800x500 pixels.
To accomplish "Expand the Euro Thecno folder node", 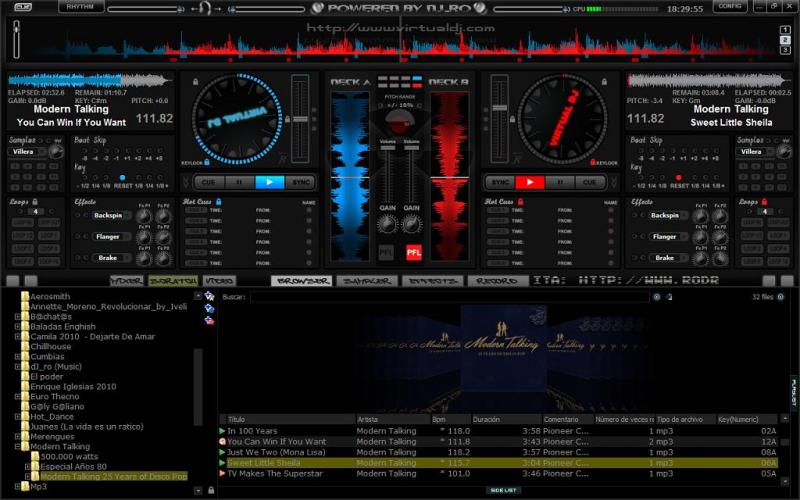I will (x=18, y=396).
